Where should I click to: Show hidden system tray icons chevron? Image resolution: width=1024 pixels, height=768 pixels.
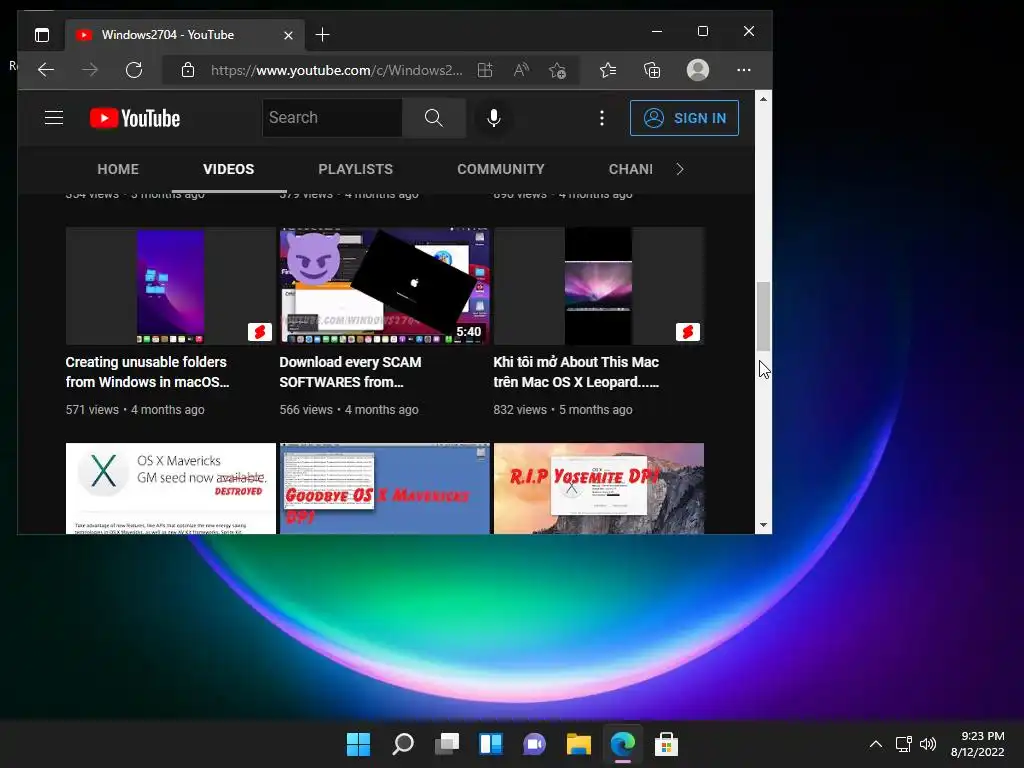876,744
